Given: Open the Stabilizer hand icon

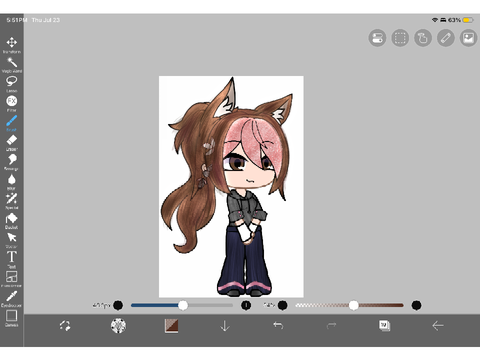Looking at the screenshot, I should point(423,38).
